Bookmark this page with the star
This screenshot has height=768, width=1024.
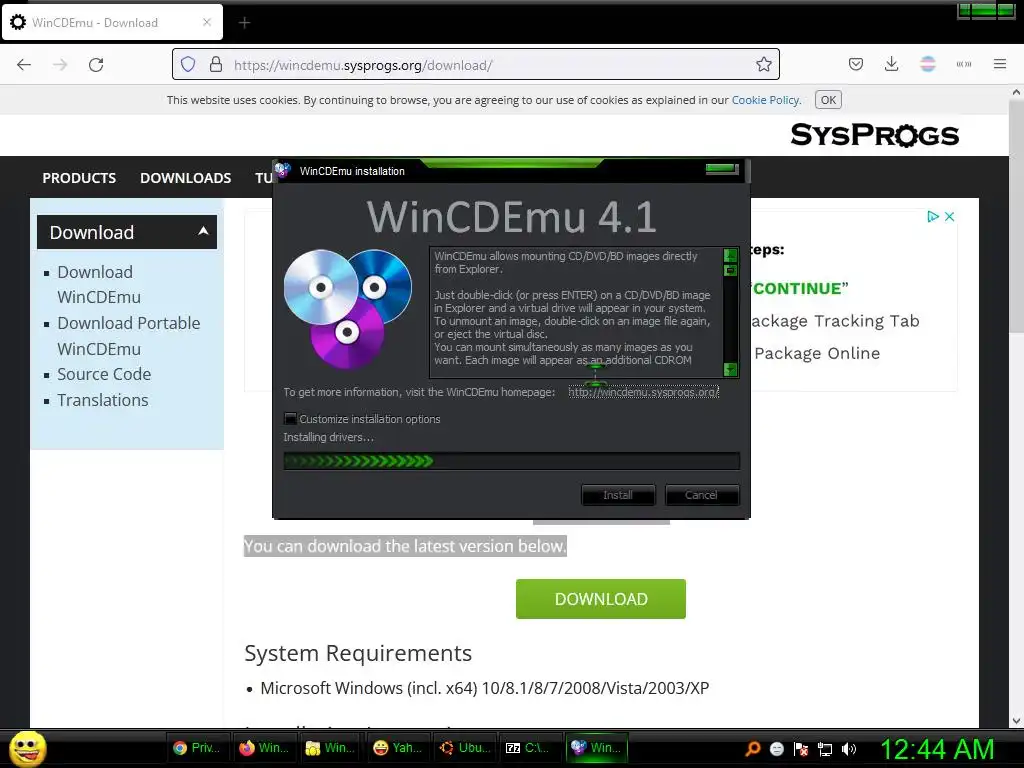(763, 65)
